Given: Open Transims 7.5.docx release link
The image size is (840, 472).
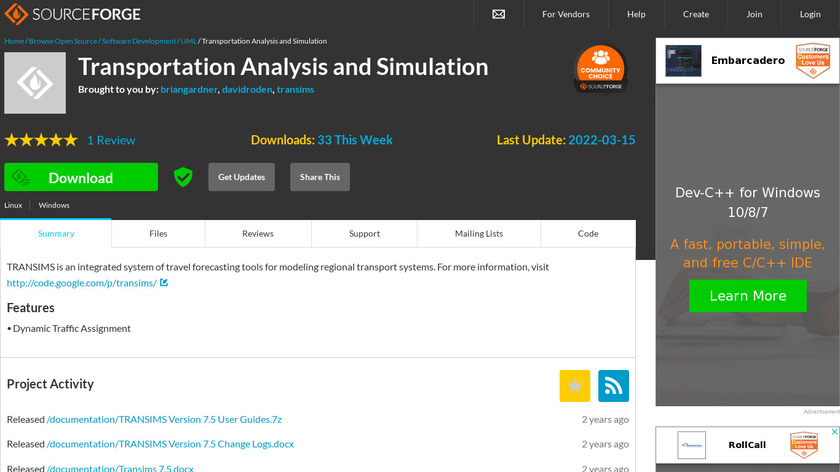Looking at the screenshot, I should (120, 468).
